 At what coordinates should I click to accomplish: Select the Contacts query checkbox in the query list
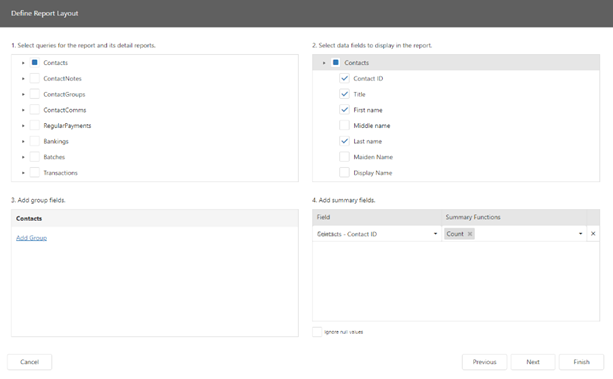coord(34,62)
